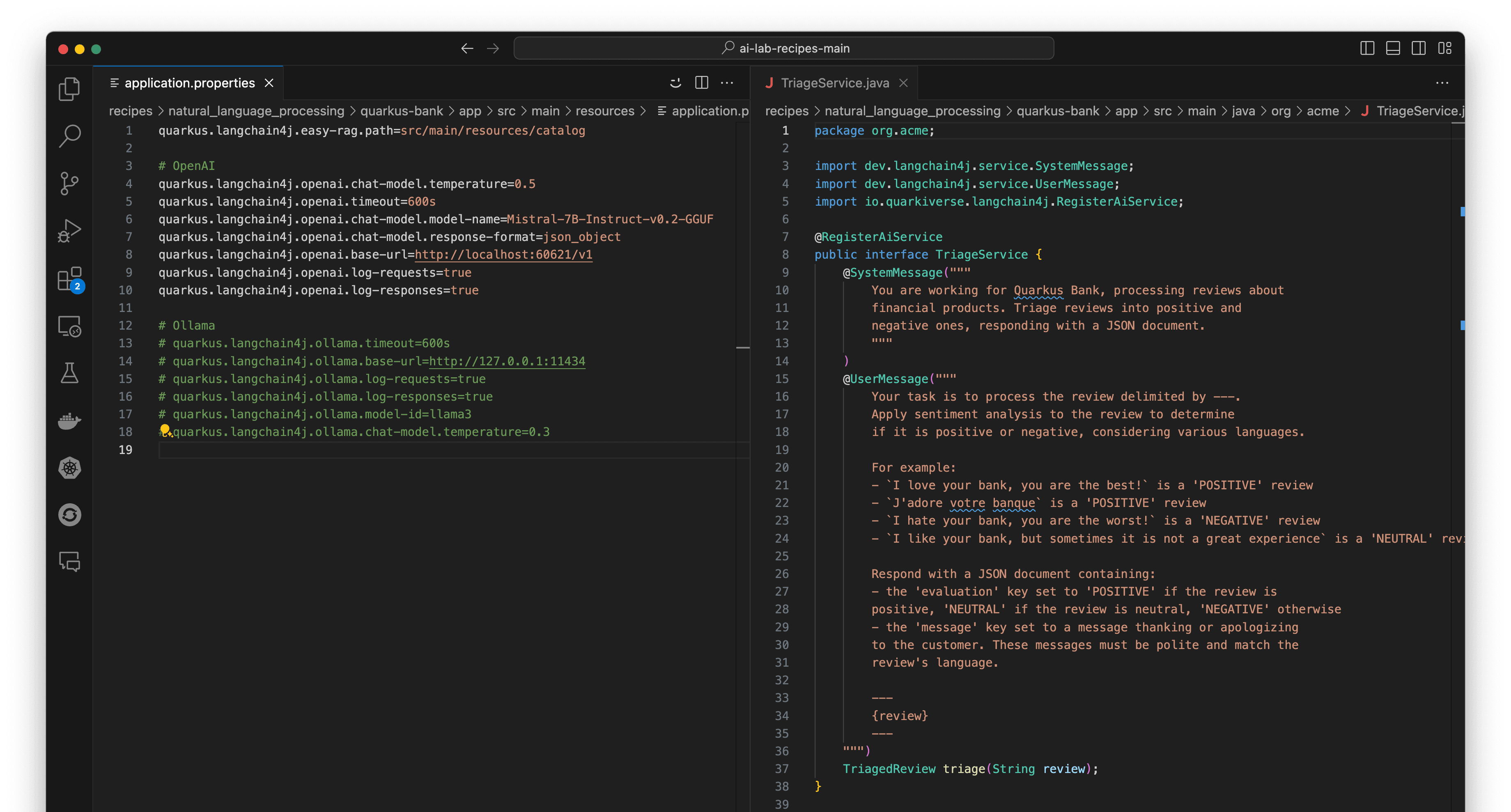Screen dimensions: 1511x812
Task: Click the '# OpenAI' comment on line 3
Action: (x=186, y=166)
